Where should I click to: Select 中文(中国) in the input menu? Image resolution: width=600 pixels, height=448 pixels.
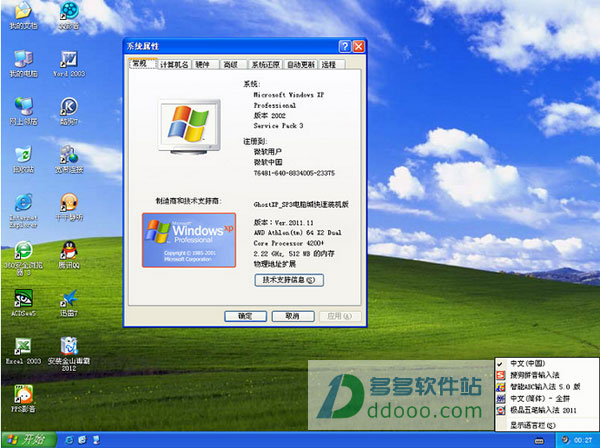[547, 363]
